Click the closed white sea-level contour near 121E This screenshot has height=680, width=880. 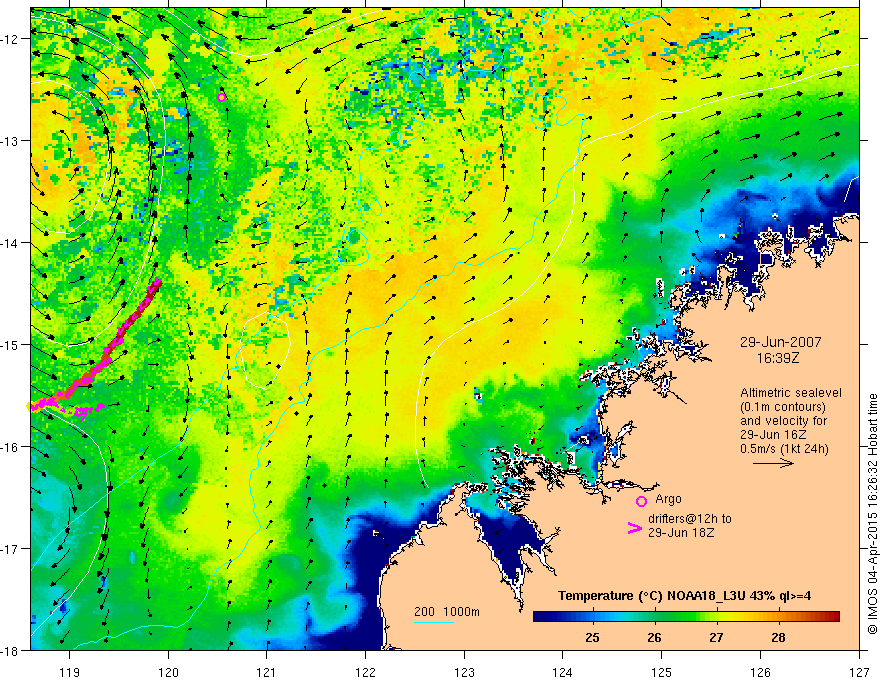[265, 351]
